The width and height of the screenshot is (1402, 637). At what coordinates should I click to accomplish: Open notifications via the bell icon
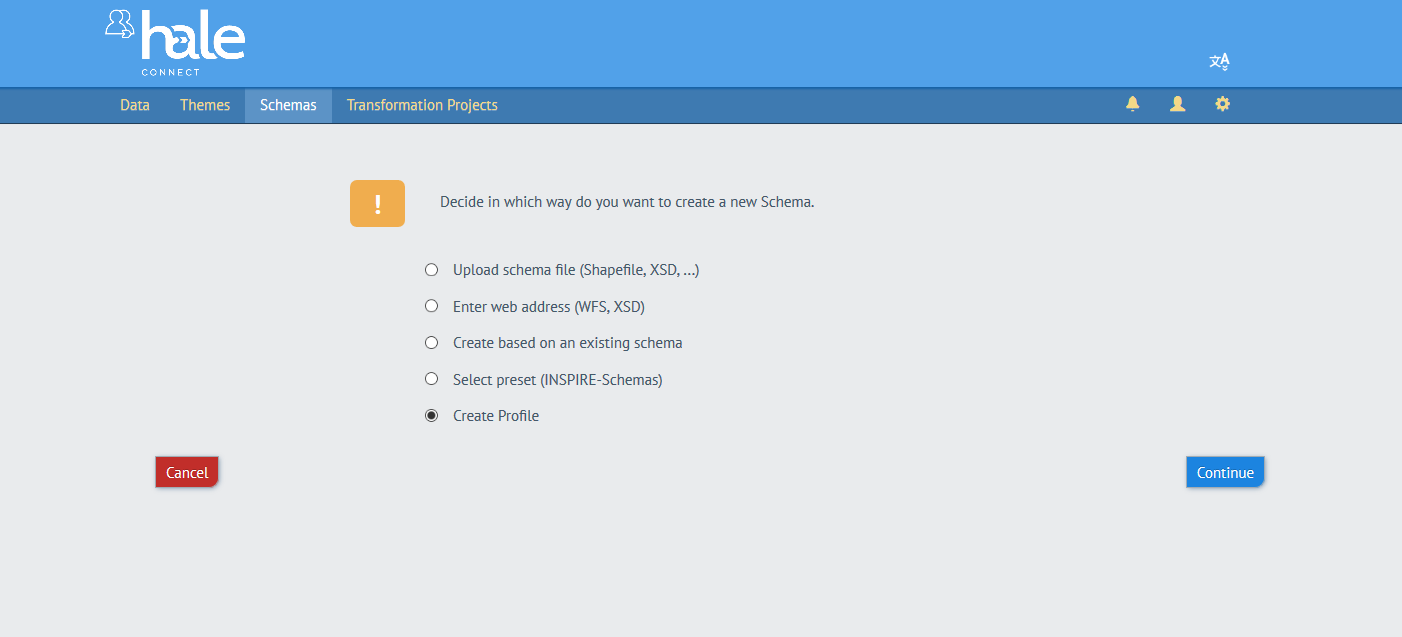click(1132, 104)
